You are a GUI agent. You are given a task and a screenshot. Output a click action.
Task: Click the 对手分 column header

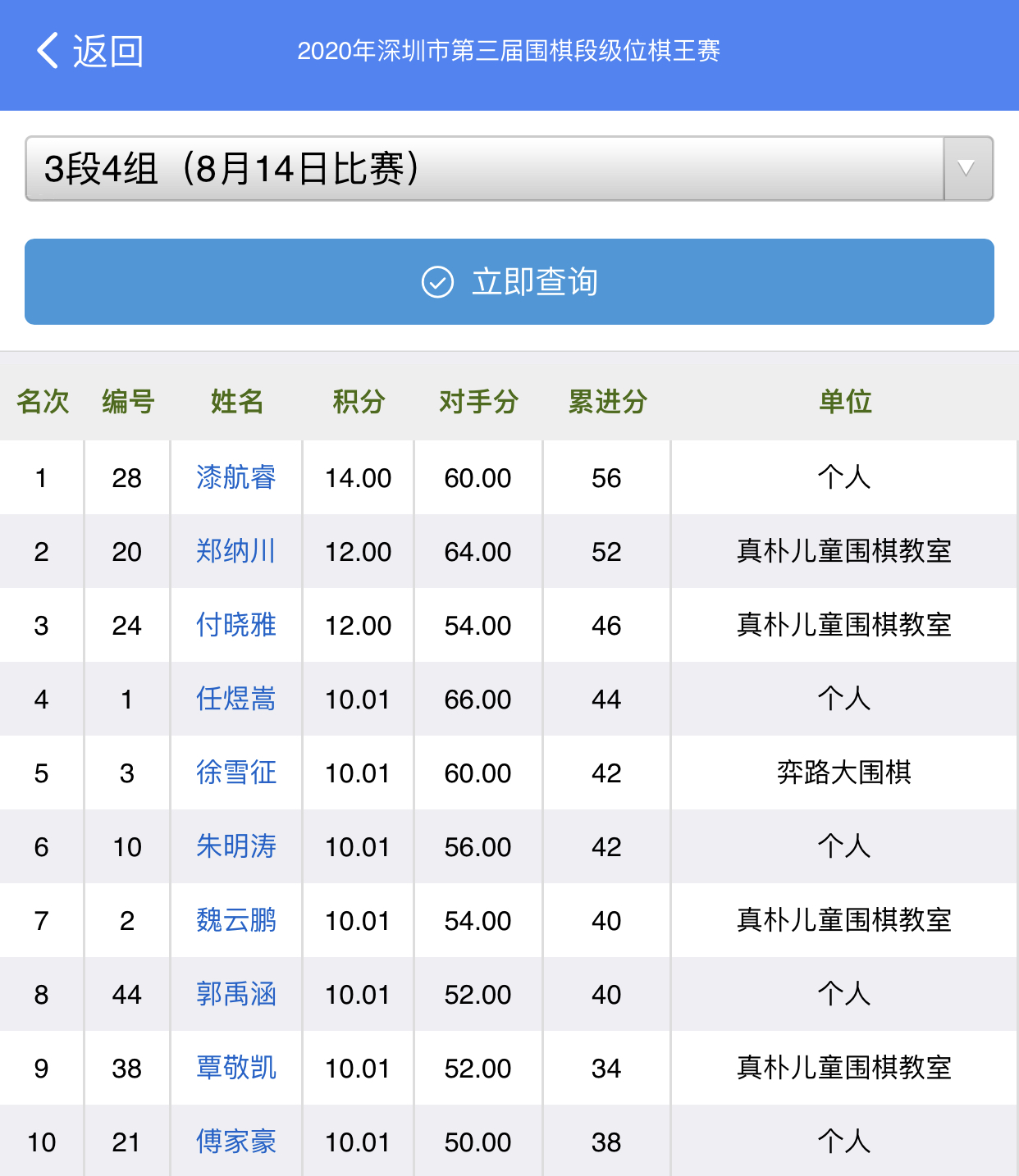tap(478, 402)
